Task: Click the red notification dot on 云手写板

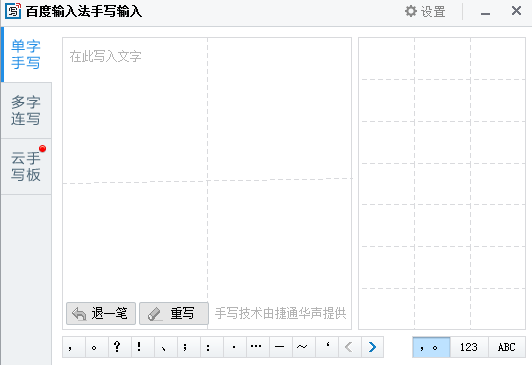Action: (42, 149)
